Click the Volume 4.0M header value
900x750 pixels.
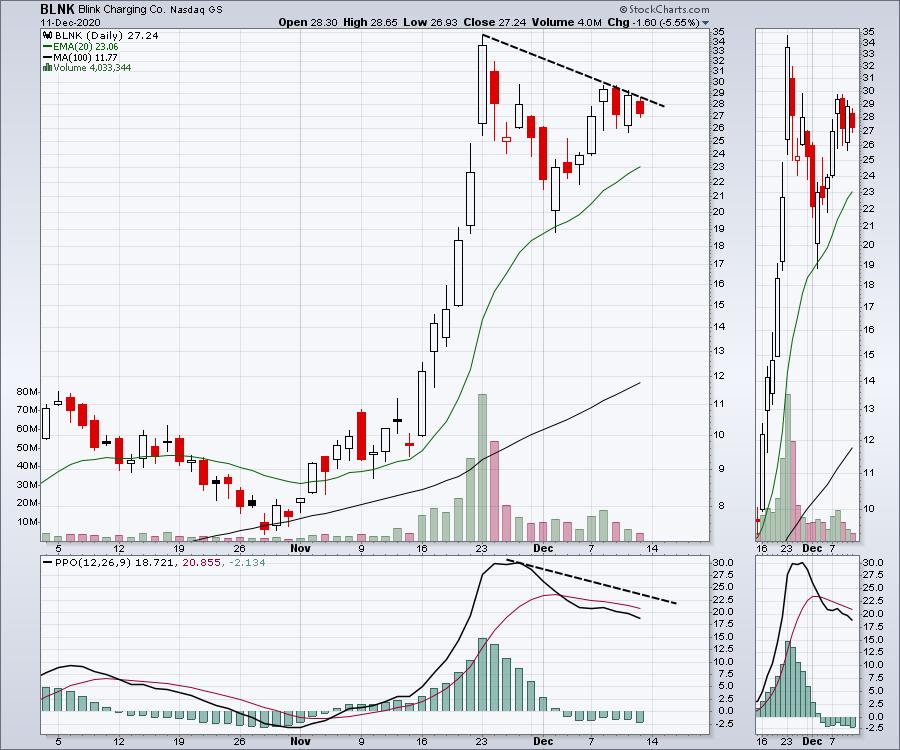[x=567, y=22]
